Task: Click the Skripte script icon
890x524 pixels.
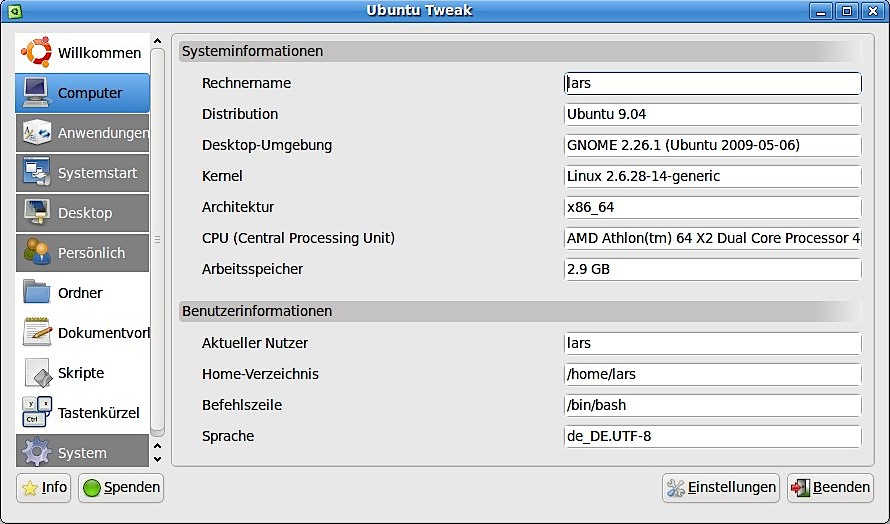Action: click(37, 373)
